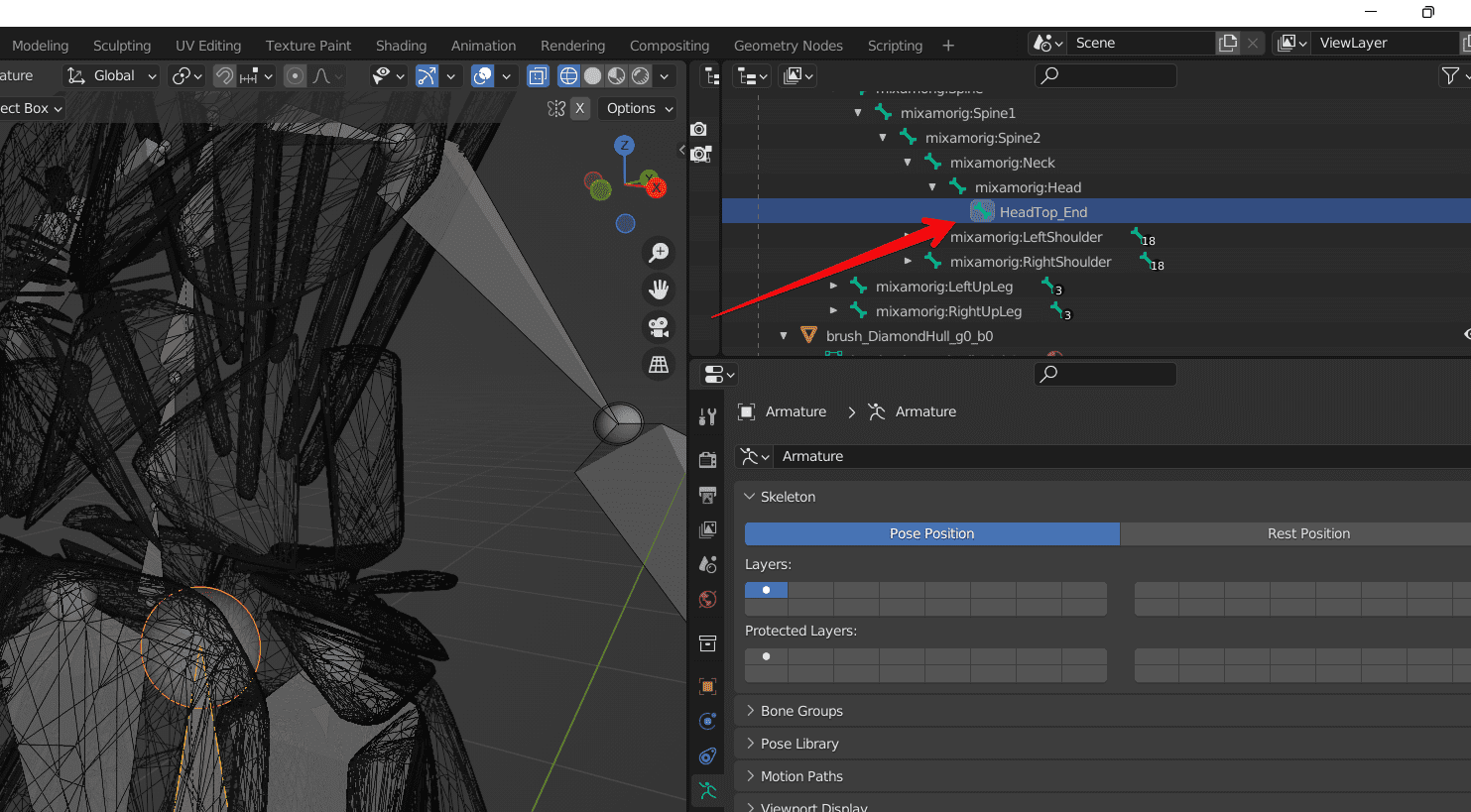Screen dimensions: 1471x812
Task: Switch perspective/orthographic with the grid icon
Action: point(659,364)
